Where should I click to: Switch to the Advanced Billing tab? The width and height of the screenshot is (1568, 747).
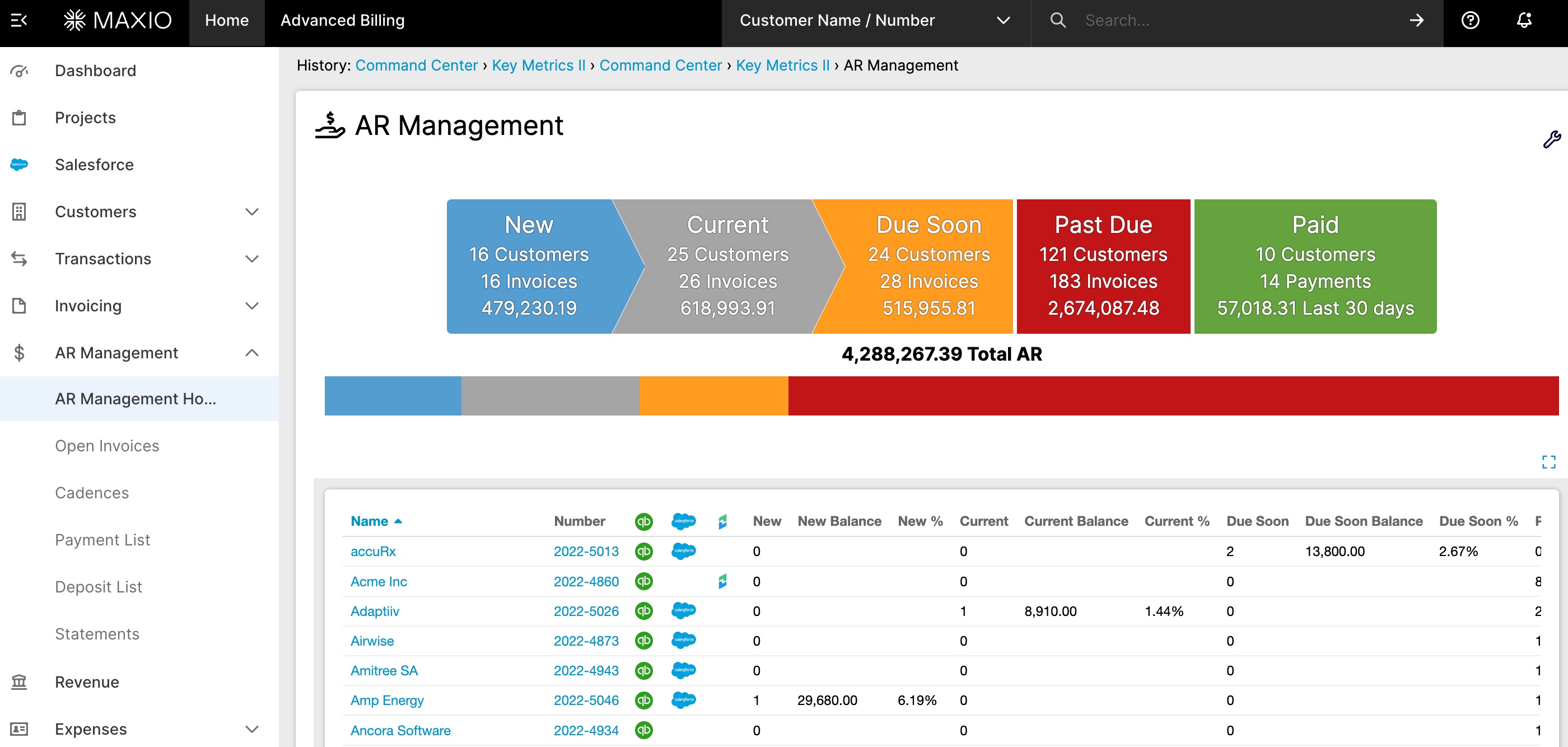(342, 21)
